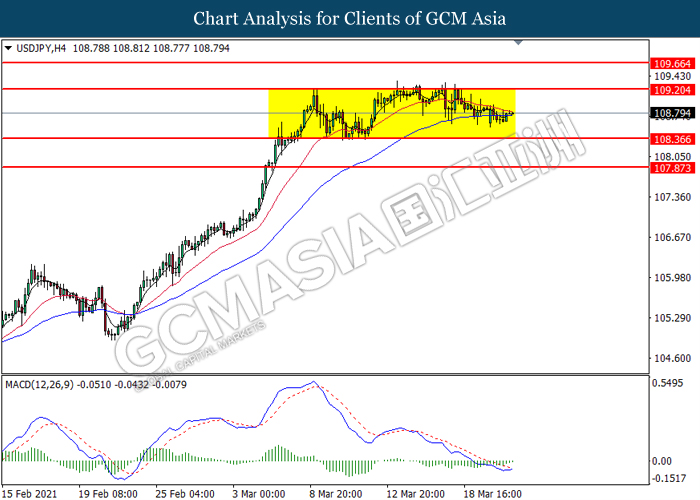Click the 106.670 price scale value
The image size is (700, 500).
(672, 237)
